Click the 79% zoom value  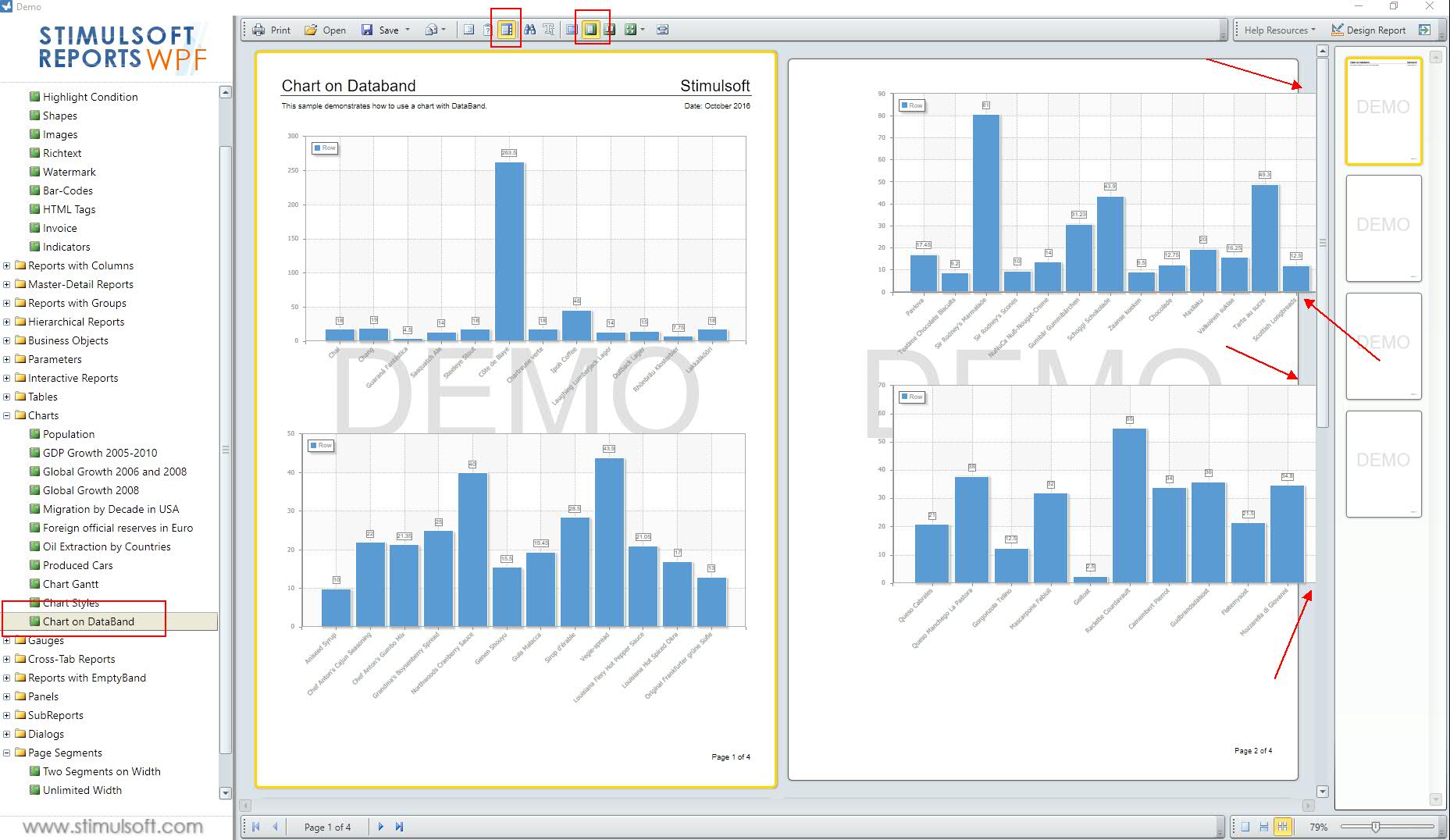(x=1318, y=827)
